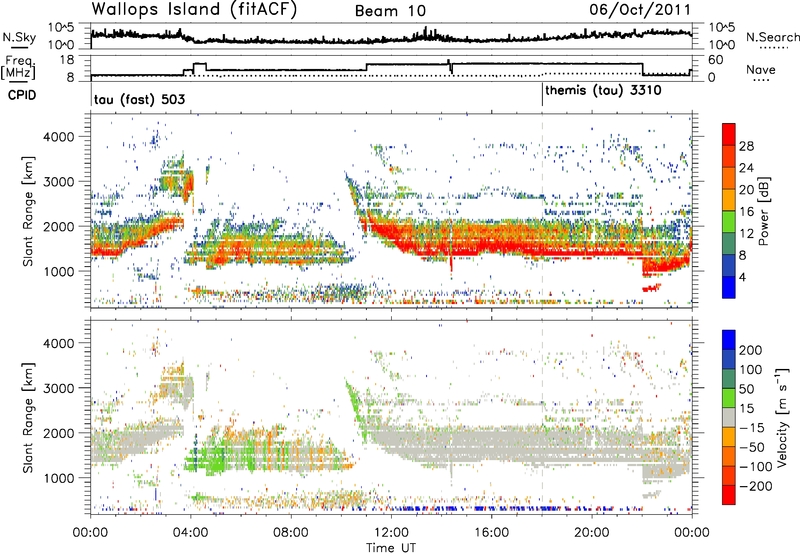Select the "Beam 10" label
Image resolution: width=800 pixels, height=554 pixels.
click(x=390, y=11)
